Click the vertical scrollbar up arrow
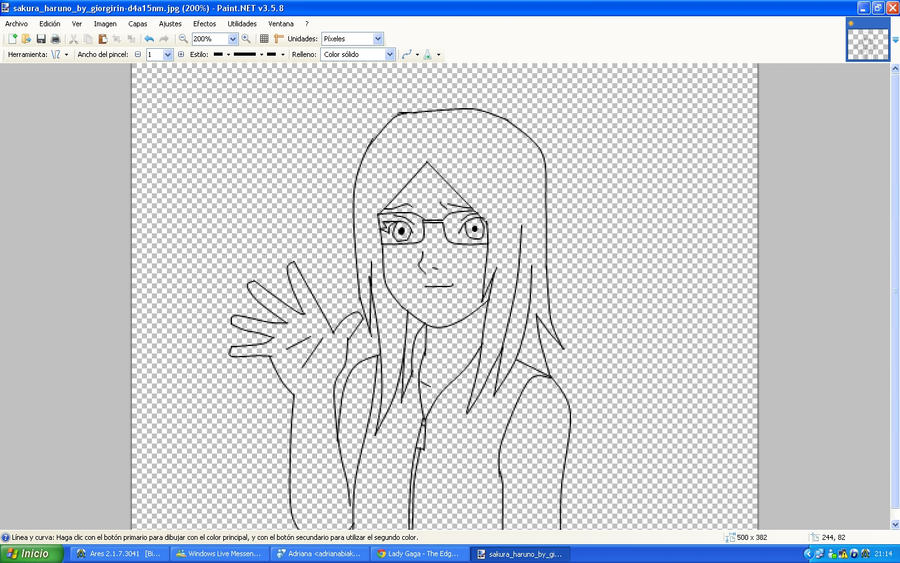Image resolution: width=900 pixels, height=563 pixels. [x=895, y=68]
